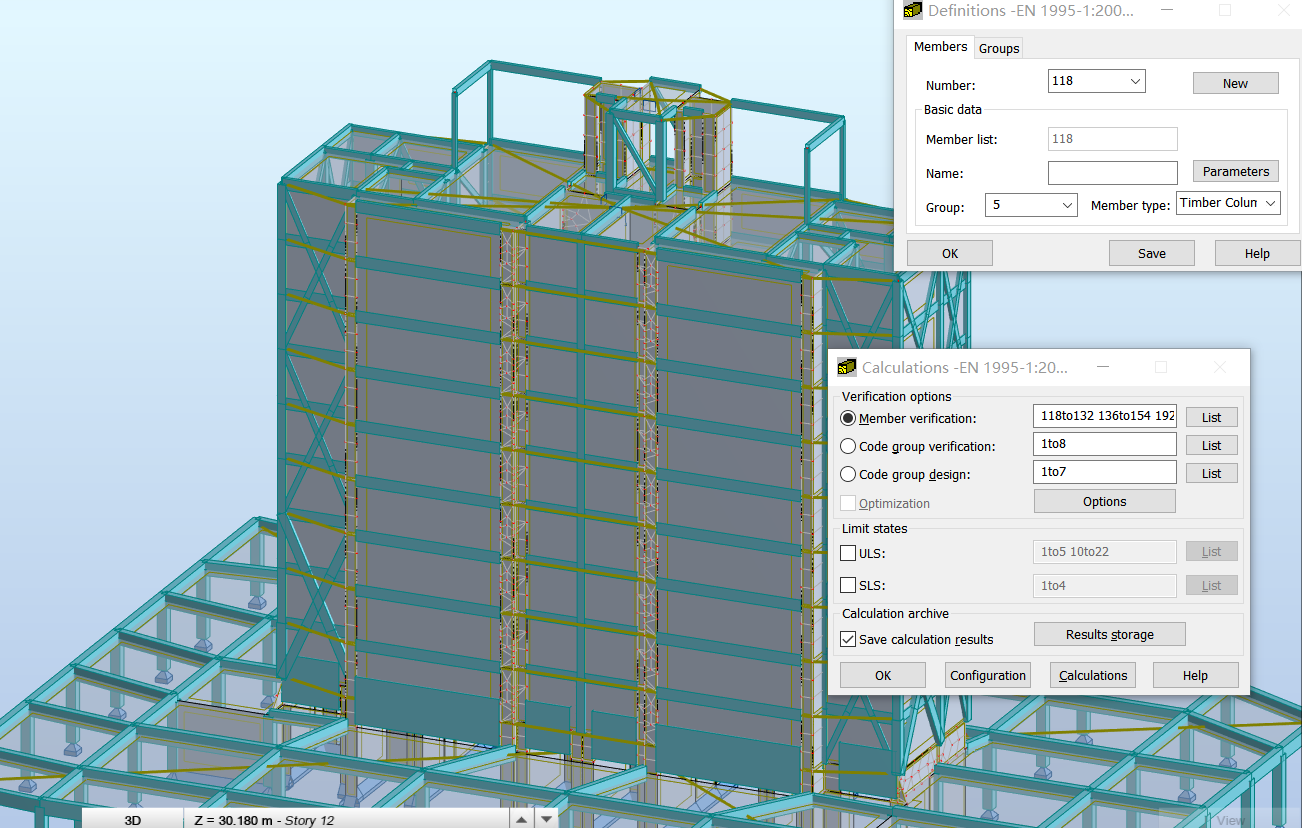This screenshot has width=1302, height=828.
Task: Switch to the Groups tab
Action: (998, 47)
